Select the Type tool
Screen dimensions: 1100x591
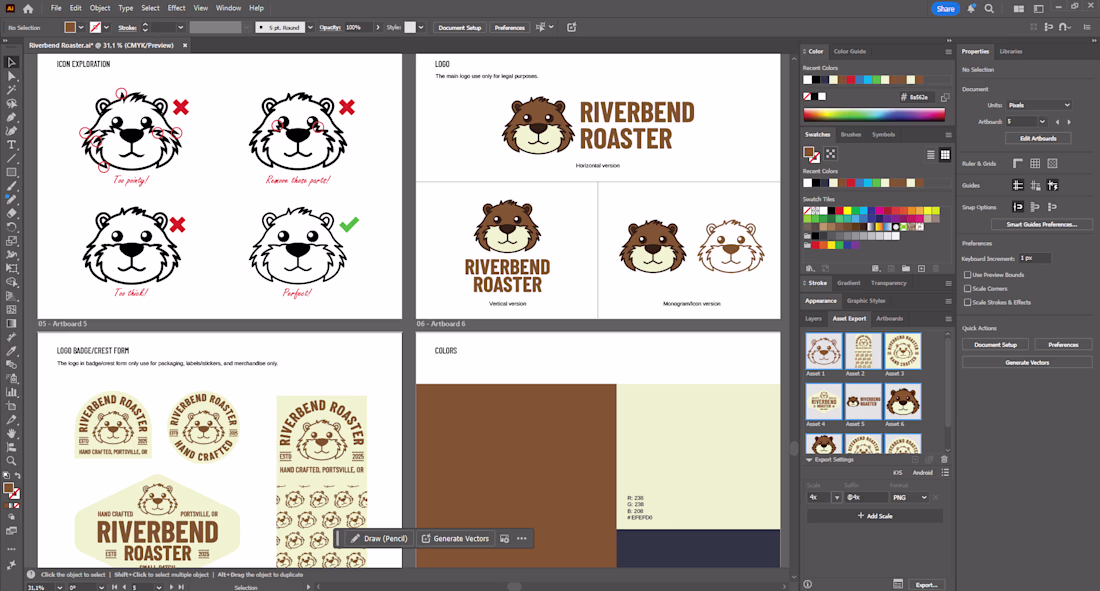click(x=12, y=145)
